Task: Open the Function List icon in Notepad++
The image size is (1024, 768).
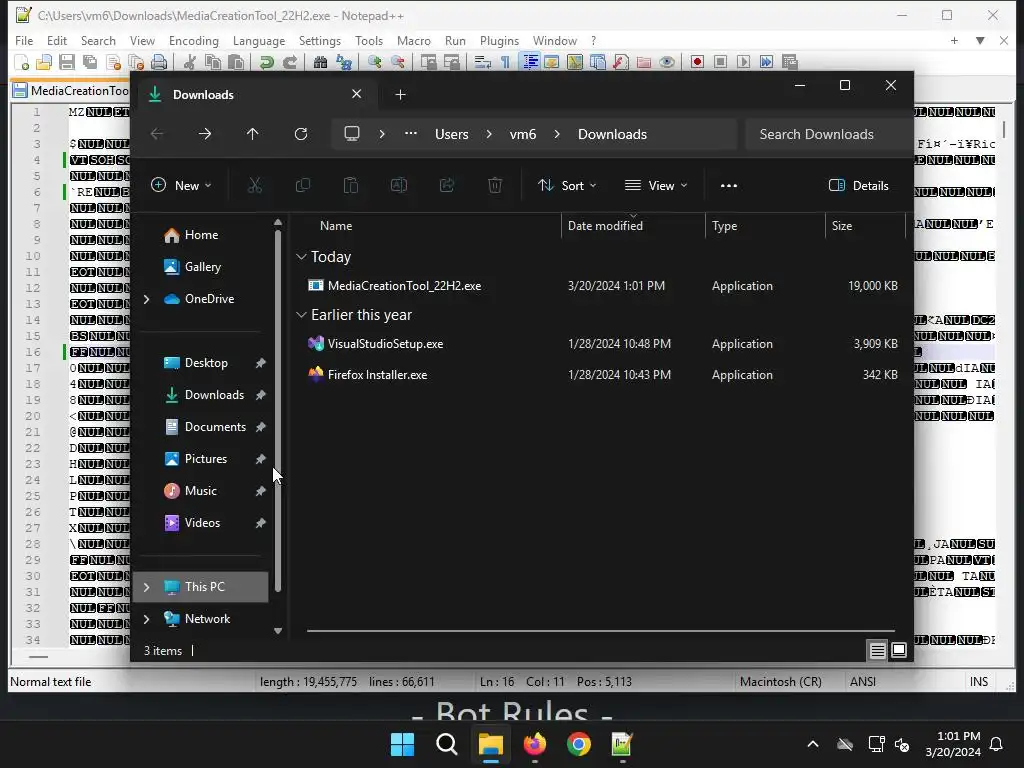Action: (x=620, y=62)
